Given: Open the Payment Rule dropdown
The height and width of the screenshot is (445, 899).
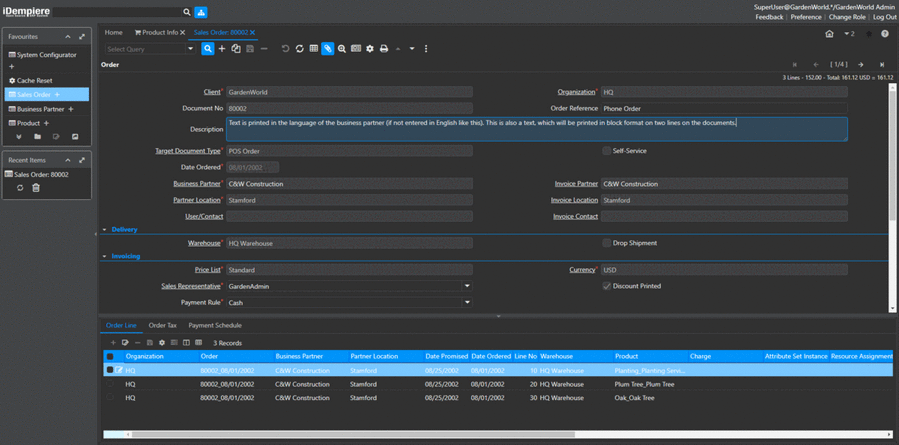Looking at the screenshot, I should click(467, 302).
